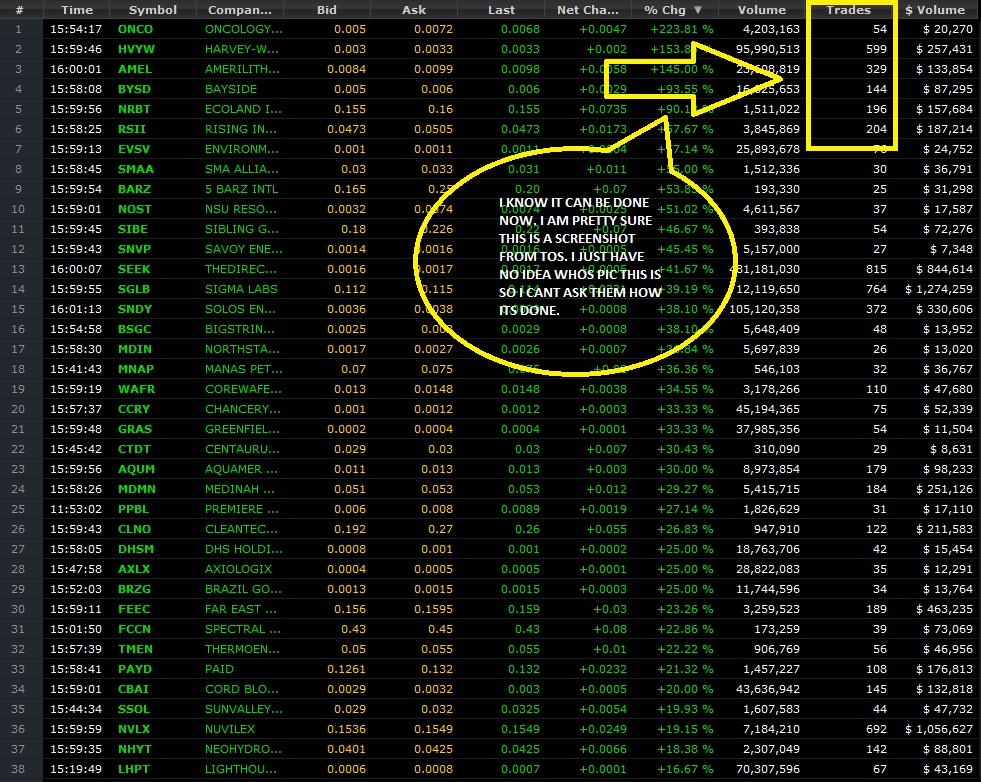
Task: Click the 105,120,358 volume cell
Action: [x=763, y=309]
